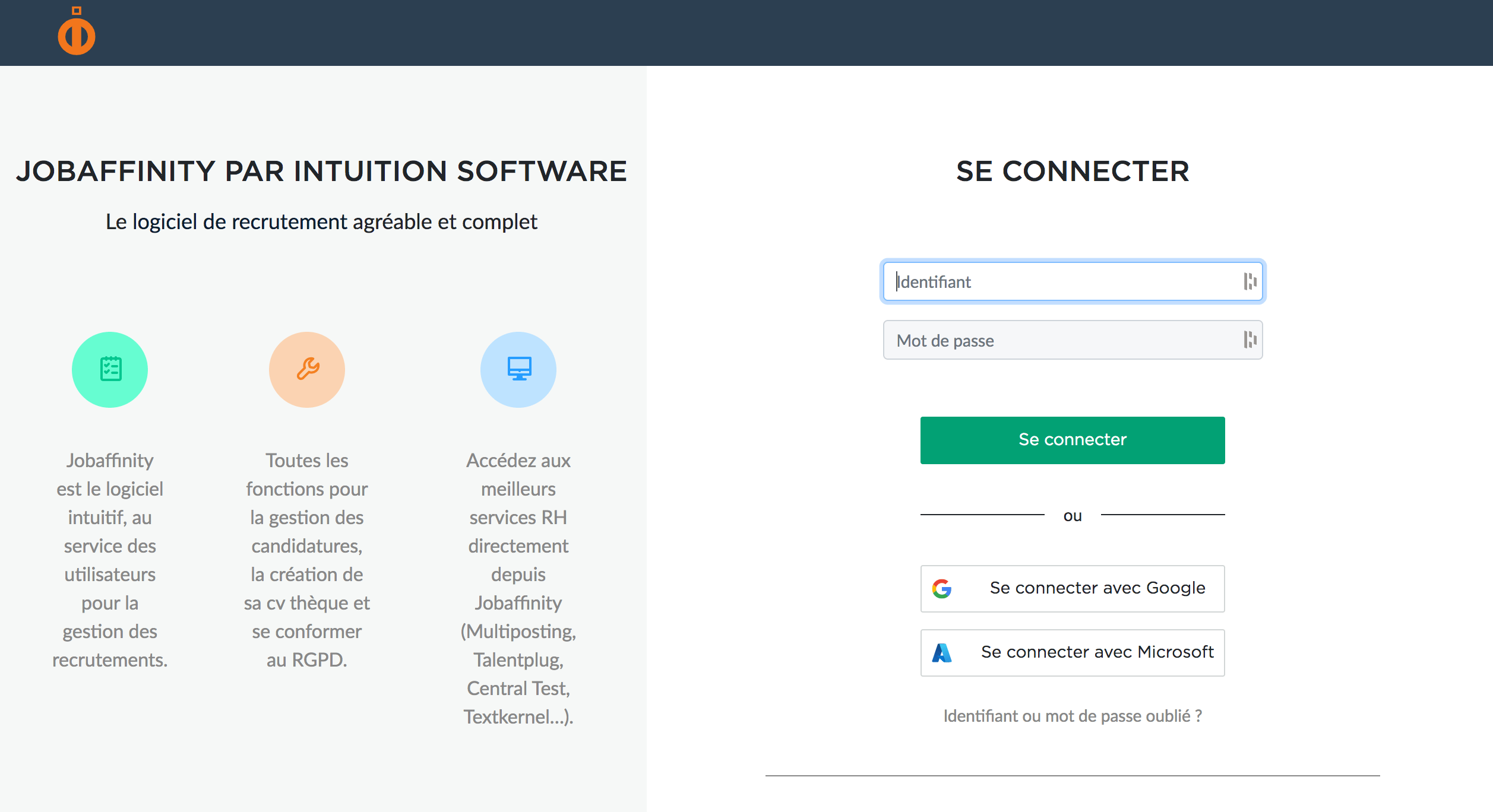Click the Microsoft Azure logo icon
This screenshot has width=1493, height=812.
(942, 652)
